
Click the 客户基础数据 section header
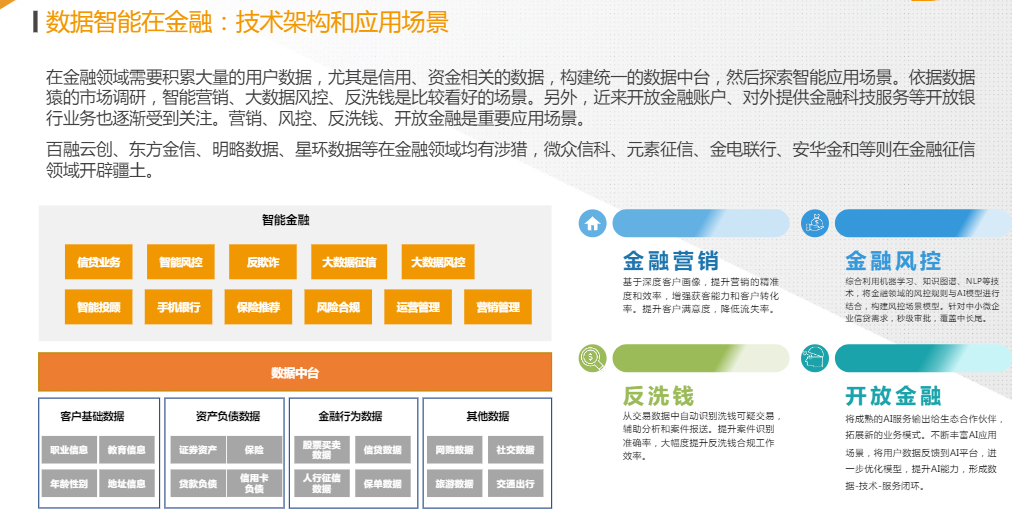92,416
